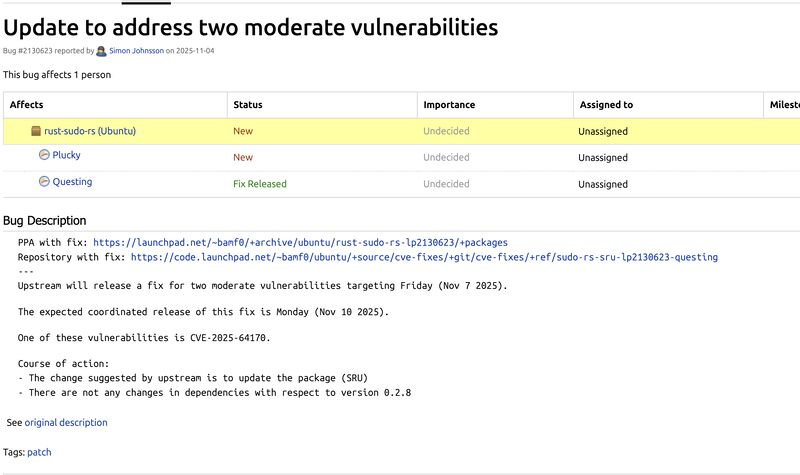Follow the Repository with fix URL

(x=424, y=257)
